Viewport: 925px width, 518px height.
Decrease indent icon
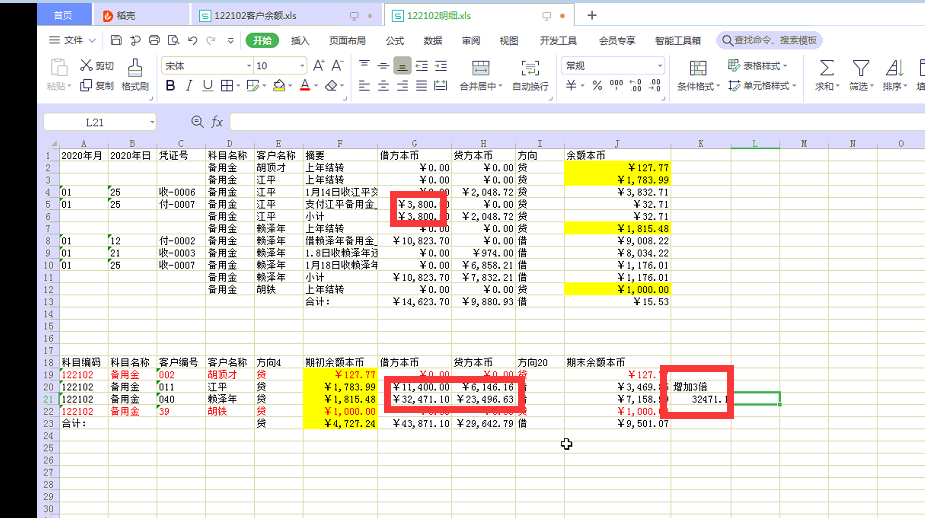(422, 65)
